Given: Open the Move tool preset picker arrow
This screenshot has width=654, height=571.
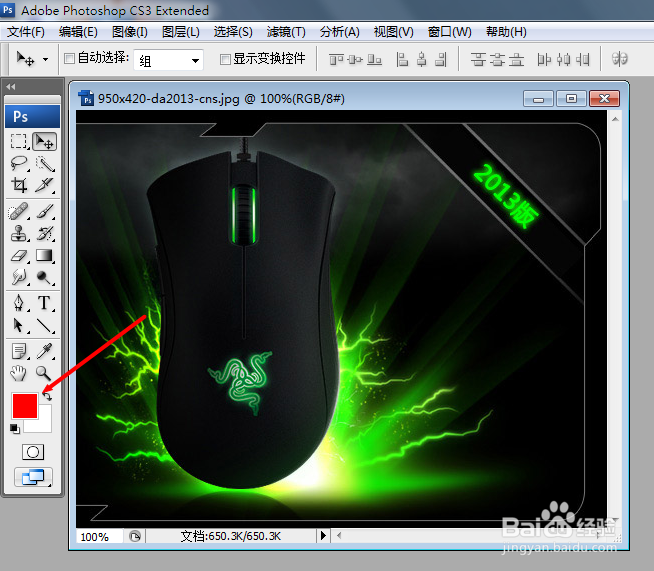Looking at the screenshot, I should click(x=45, y=60).
